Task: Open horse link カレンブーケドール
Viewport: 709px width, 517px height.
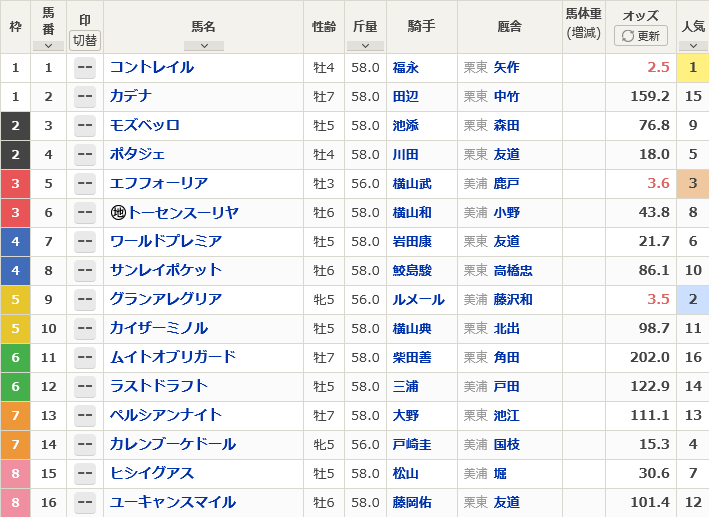Action: click(173, 444)
